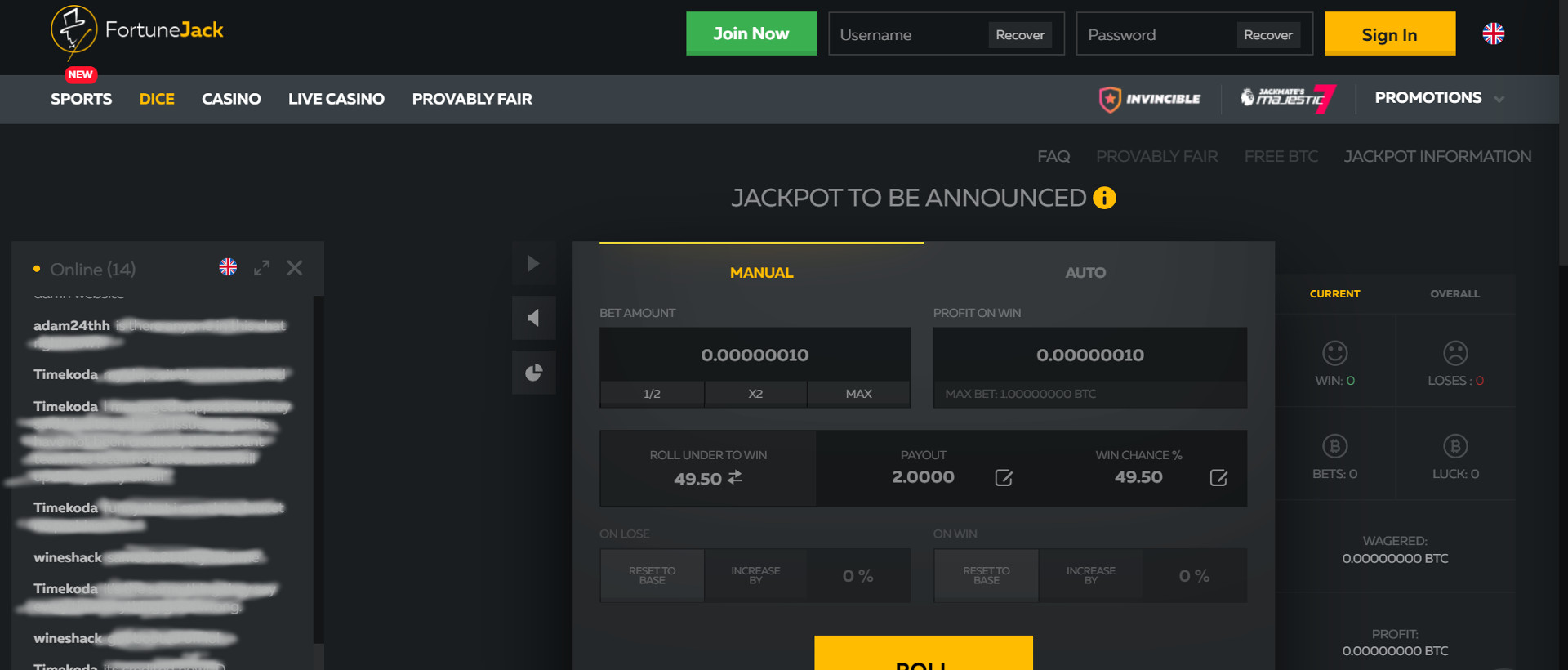Recover forgotten password
This screenshot has width=1568, height=670.
tap(1268, 34)
